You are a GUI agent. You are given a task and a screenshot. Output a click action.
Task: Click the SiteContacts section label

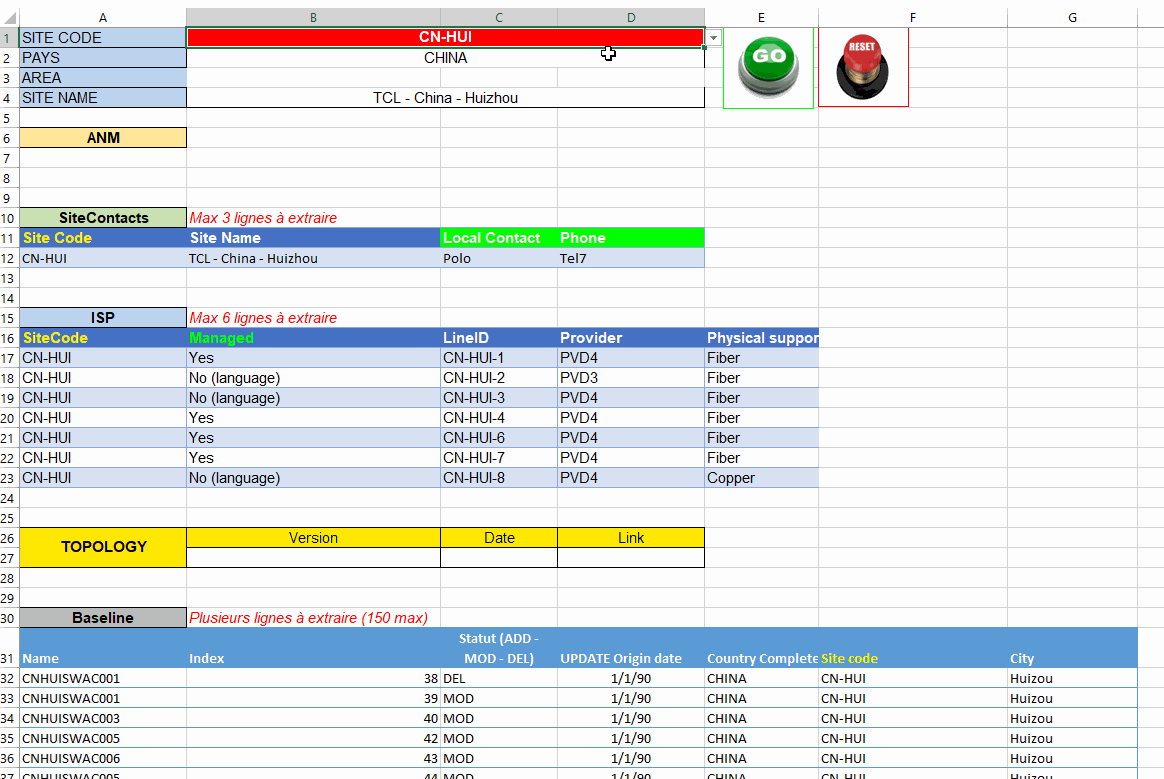103,218
